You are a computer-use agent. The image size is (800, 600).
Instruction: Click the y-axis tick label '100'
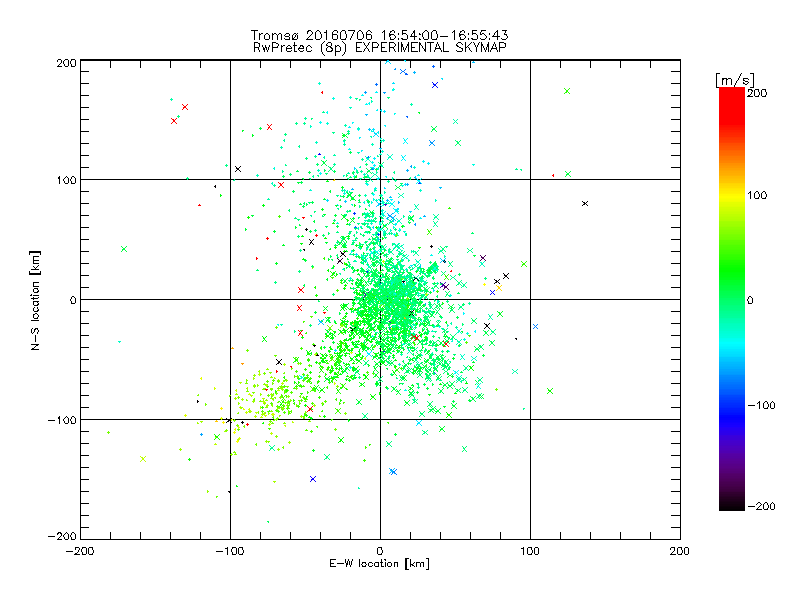66,180
